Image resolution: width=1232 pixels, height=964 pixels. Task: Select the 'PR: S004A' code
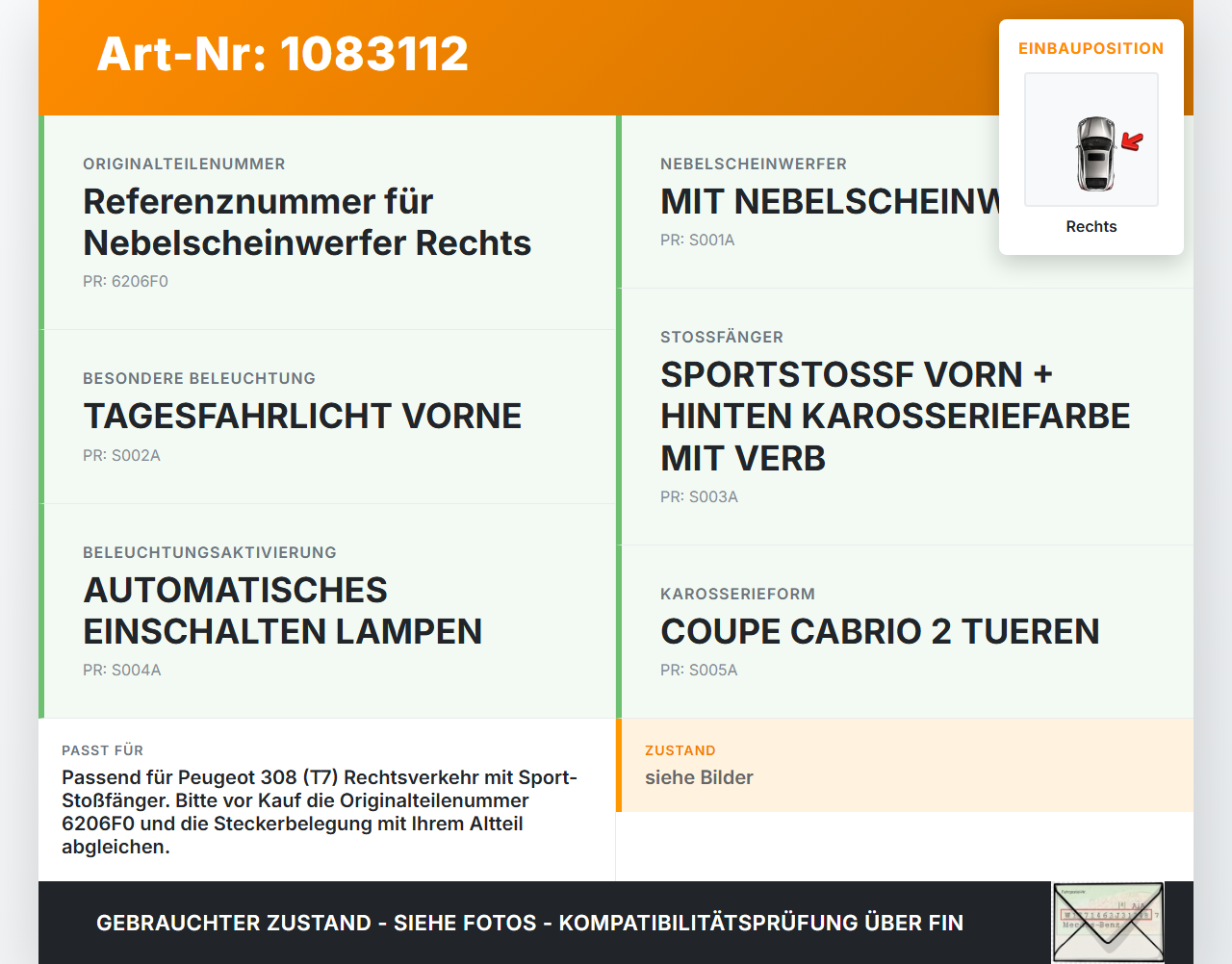click(x=121, y=671)
